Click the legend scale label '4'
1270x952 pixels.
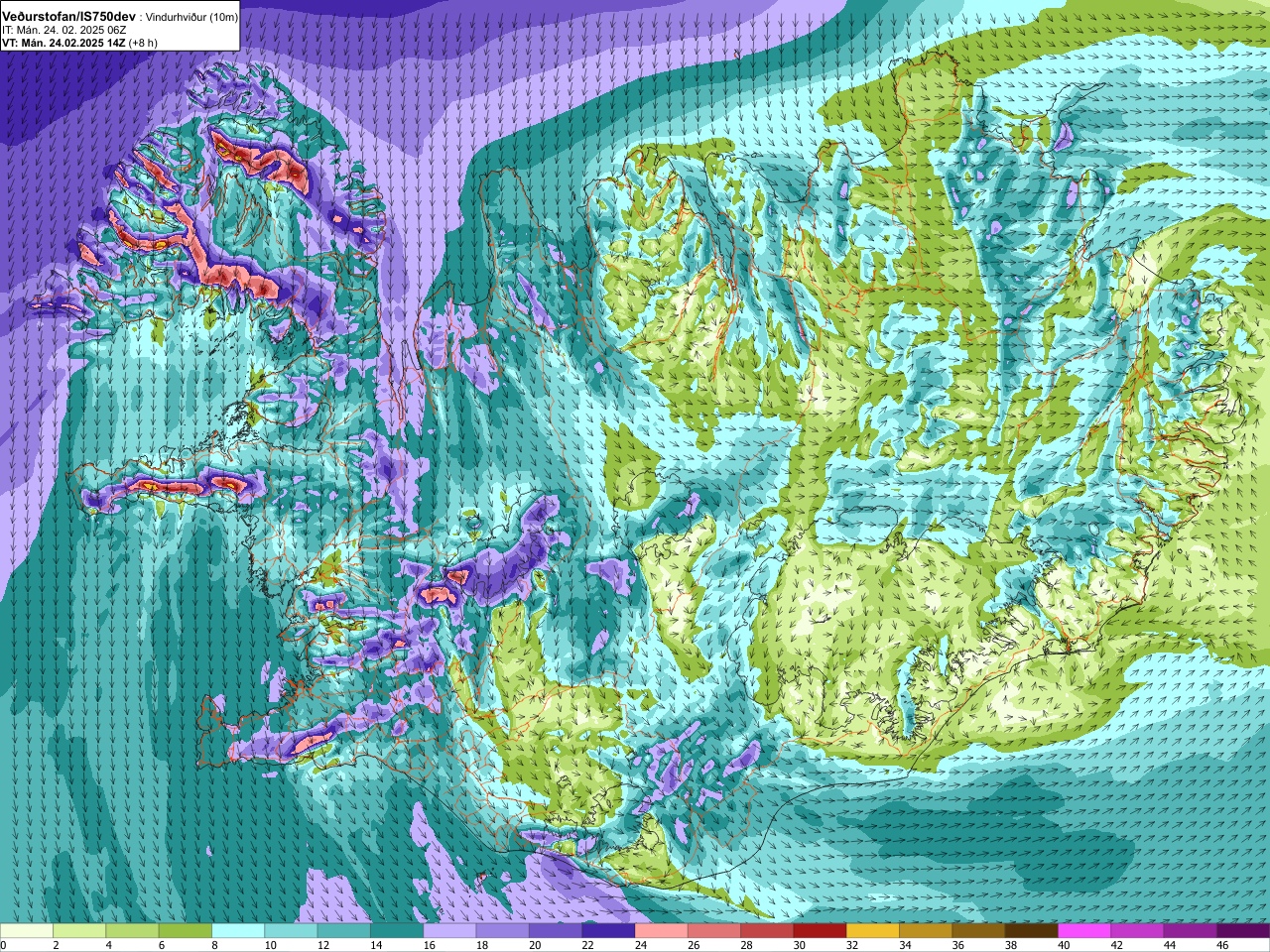[108, 946]
